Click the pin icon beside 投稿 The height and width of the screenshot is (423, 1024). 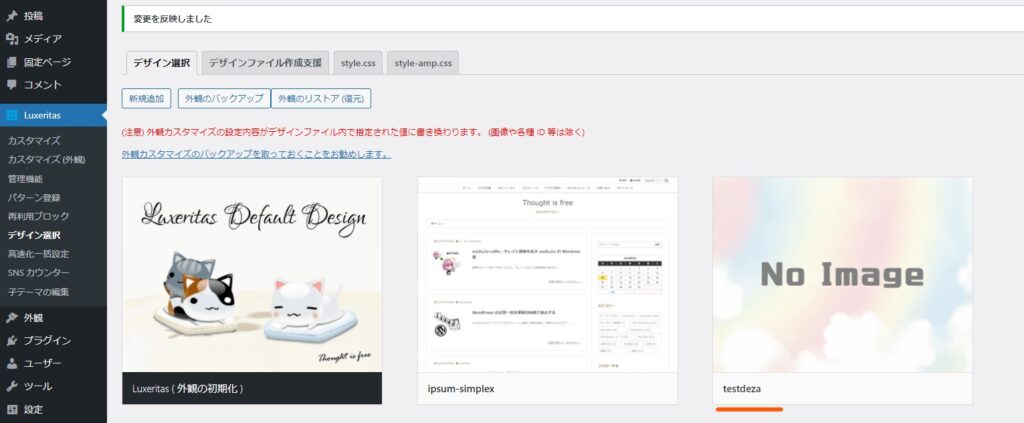click(x=12, y=16)
